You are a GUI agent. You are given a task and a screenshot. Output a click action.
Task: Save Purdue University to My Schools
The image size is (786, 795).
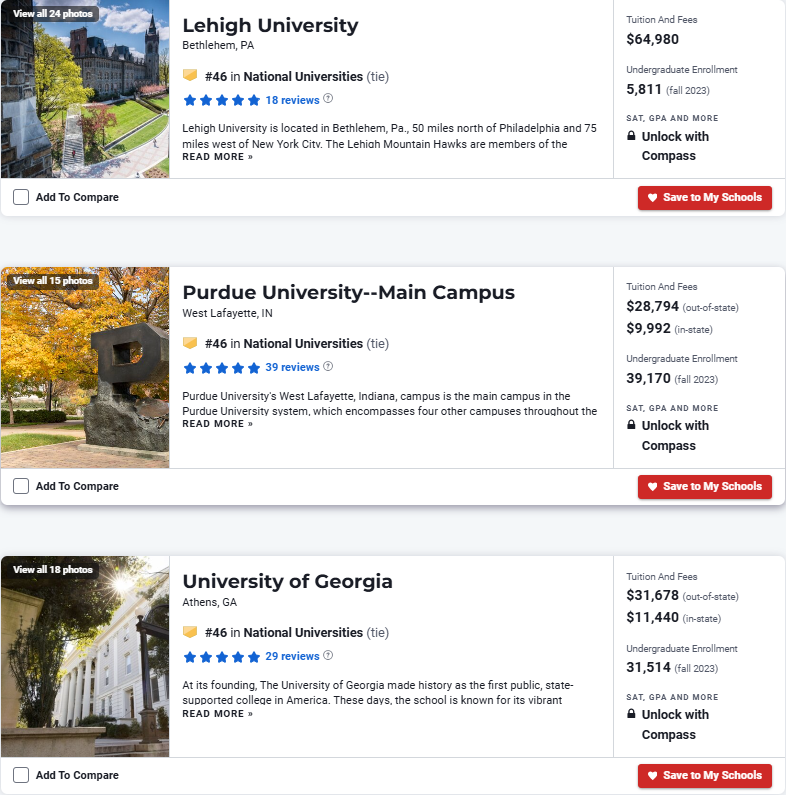704,486
